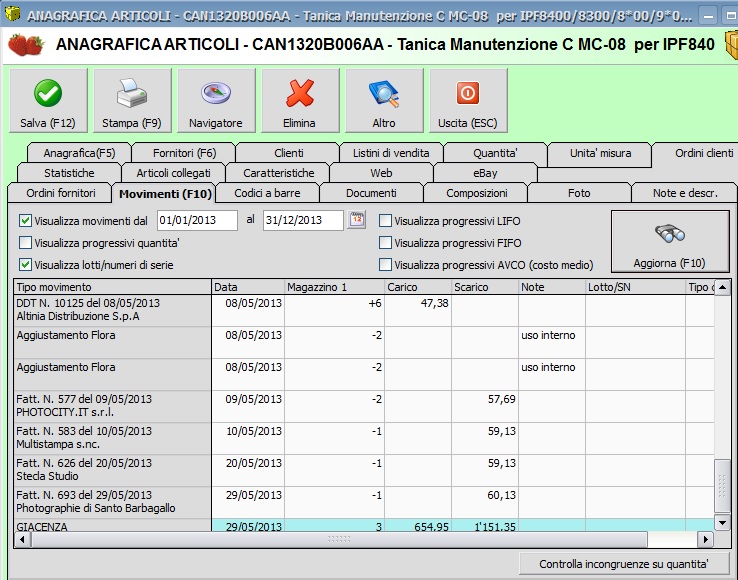Enable Visualizza progressivi AVCO checkbox

(385, 265)
